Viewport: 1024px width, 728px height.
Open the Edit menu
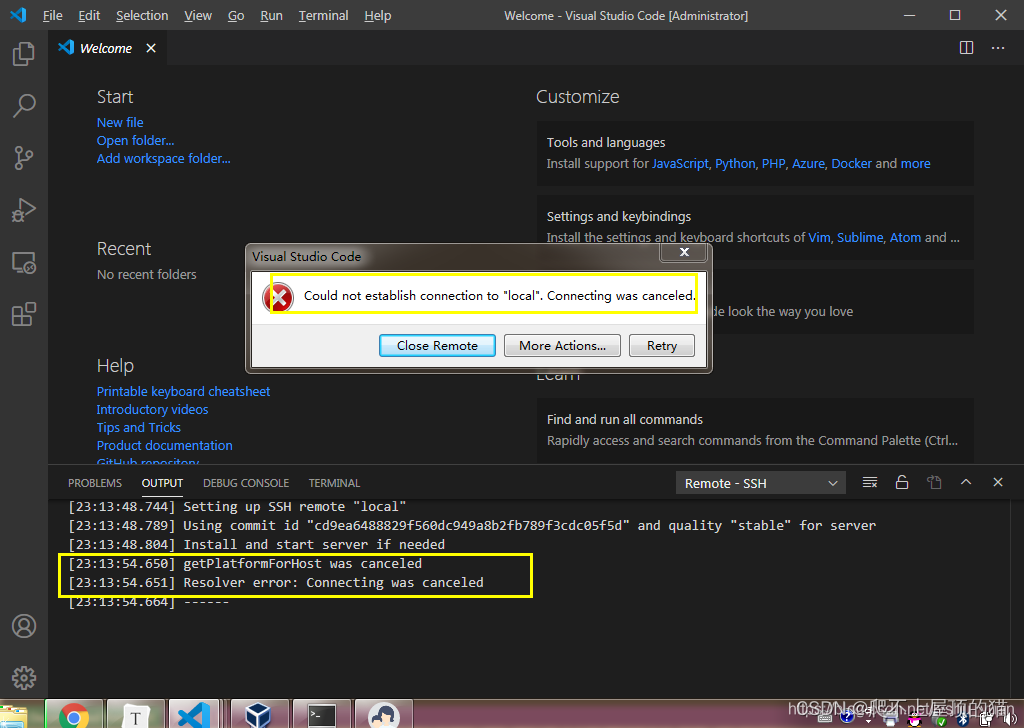(89, 15)
